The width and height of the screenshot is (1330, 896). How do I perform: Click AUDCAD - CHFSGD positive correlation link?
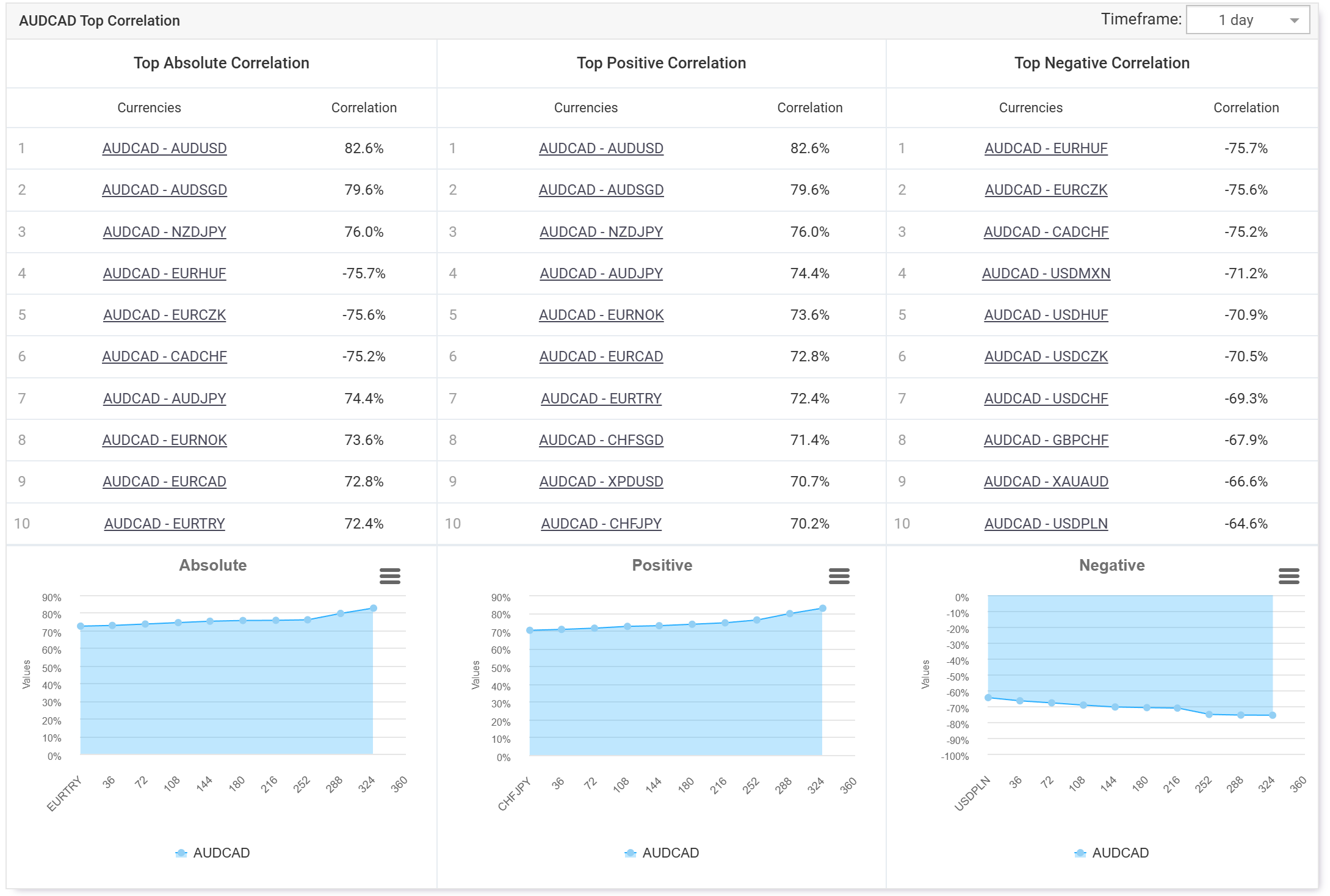pyautogui.click(x=601, y=440)
